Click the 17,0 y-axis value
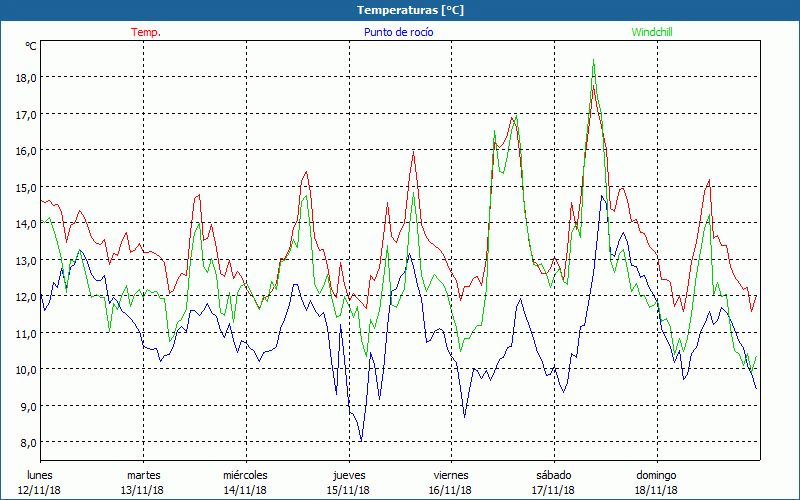Viewport: 800px width, 500px height. tap(27, 115)
